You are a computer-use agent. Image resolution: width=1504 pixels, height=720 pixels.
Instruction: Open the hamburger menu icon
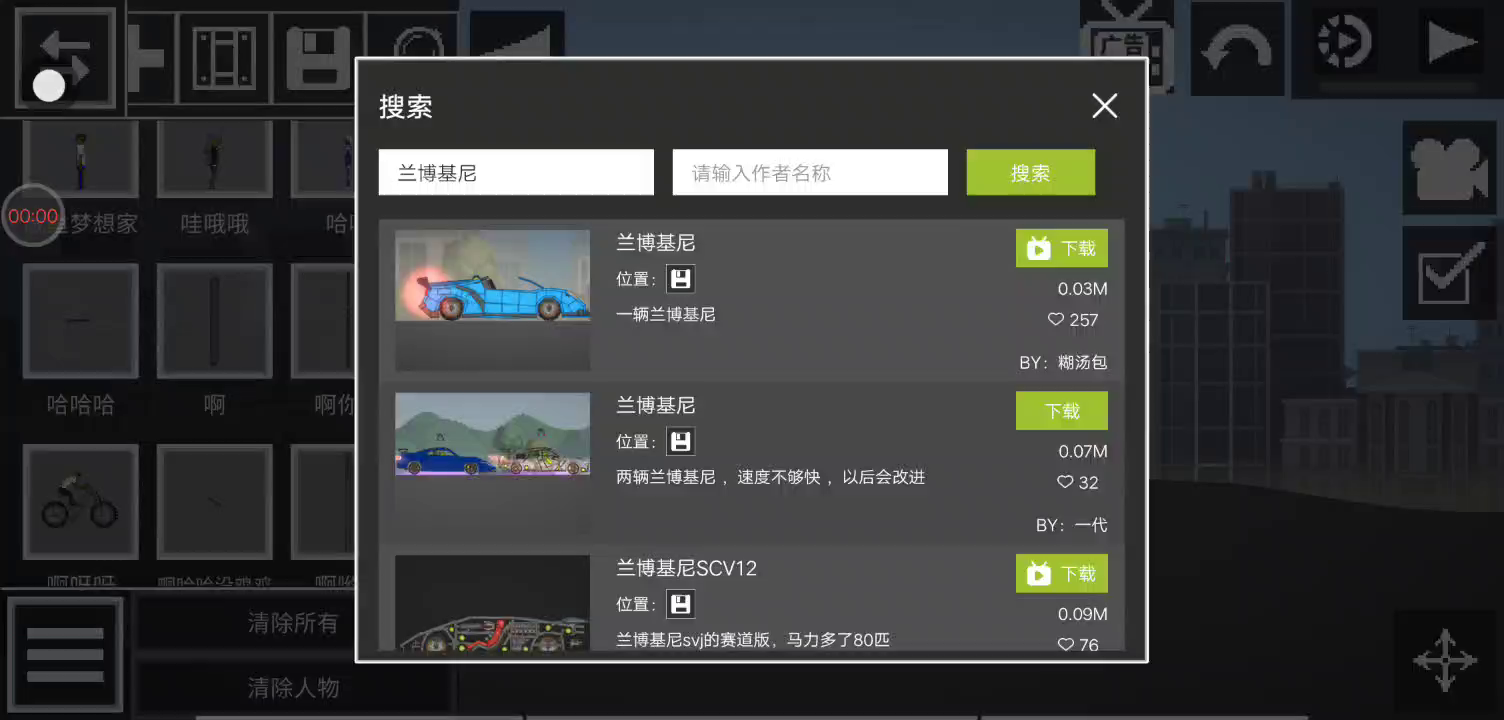[x=65, y=655]
